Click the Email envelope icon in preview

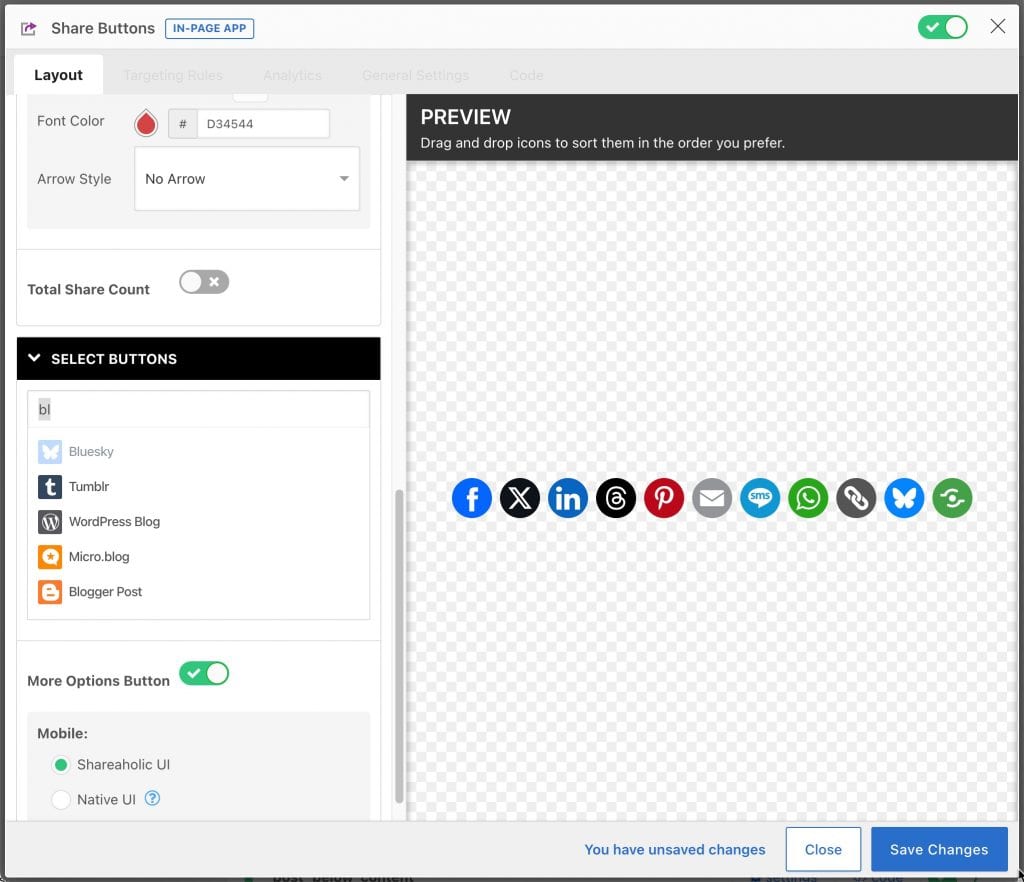712,498
